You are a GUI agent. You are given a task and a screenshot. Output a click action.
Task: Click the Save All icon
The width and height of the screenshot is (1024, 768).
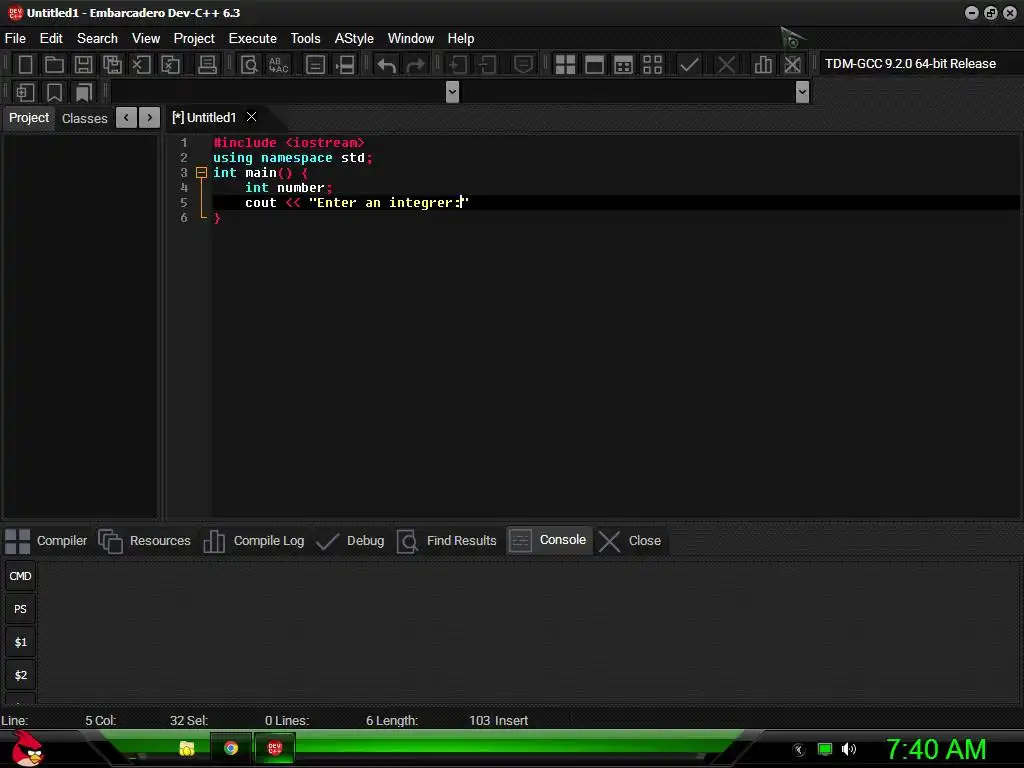tap(112, 65)
